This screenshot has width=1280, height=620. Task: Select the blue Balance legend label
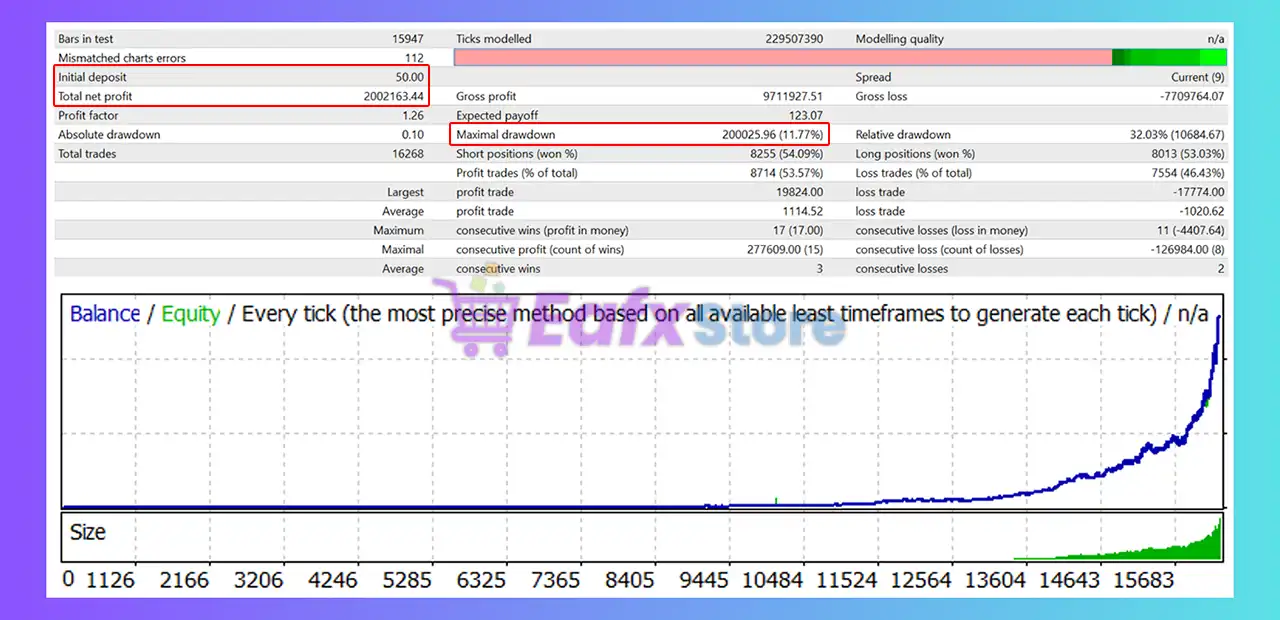point(104,314)
